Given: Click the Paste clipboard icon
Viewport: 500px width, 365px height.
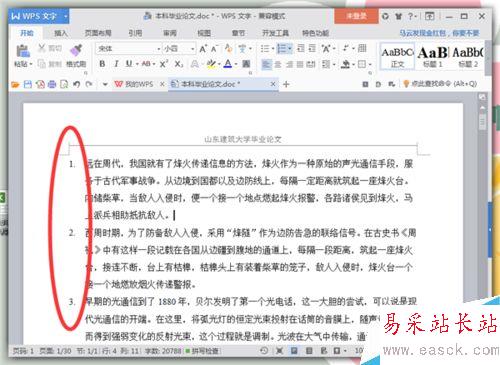Looking at the screenshot, I should point(23,51).
